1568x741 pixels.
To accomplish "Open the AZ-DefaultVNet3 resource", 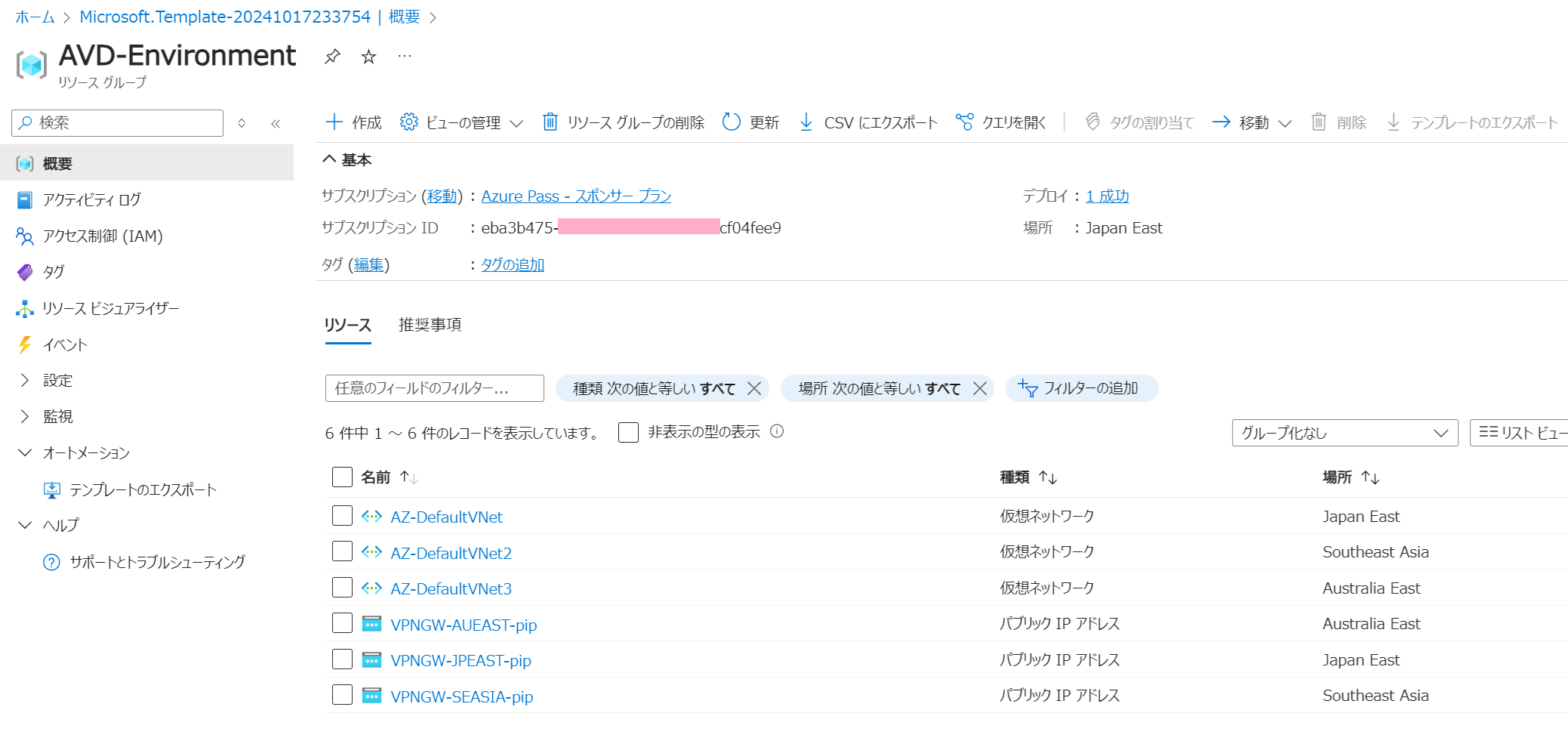I will (451, 589).
